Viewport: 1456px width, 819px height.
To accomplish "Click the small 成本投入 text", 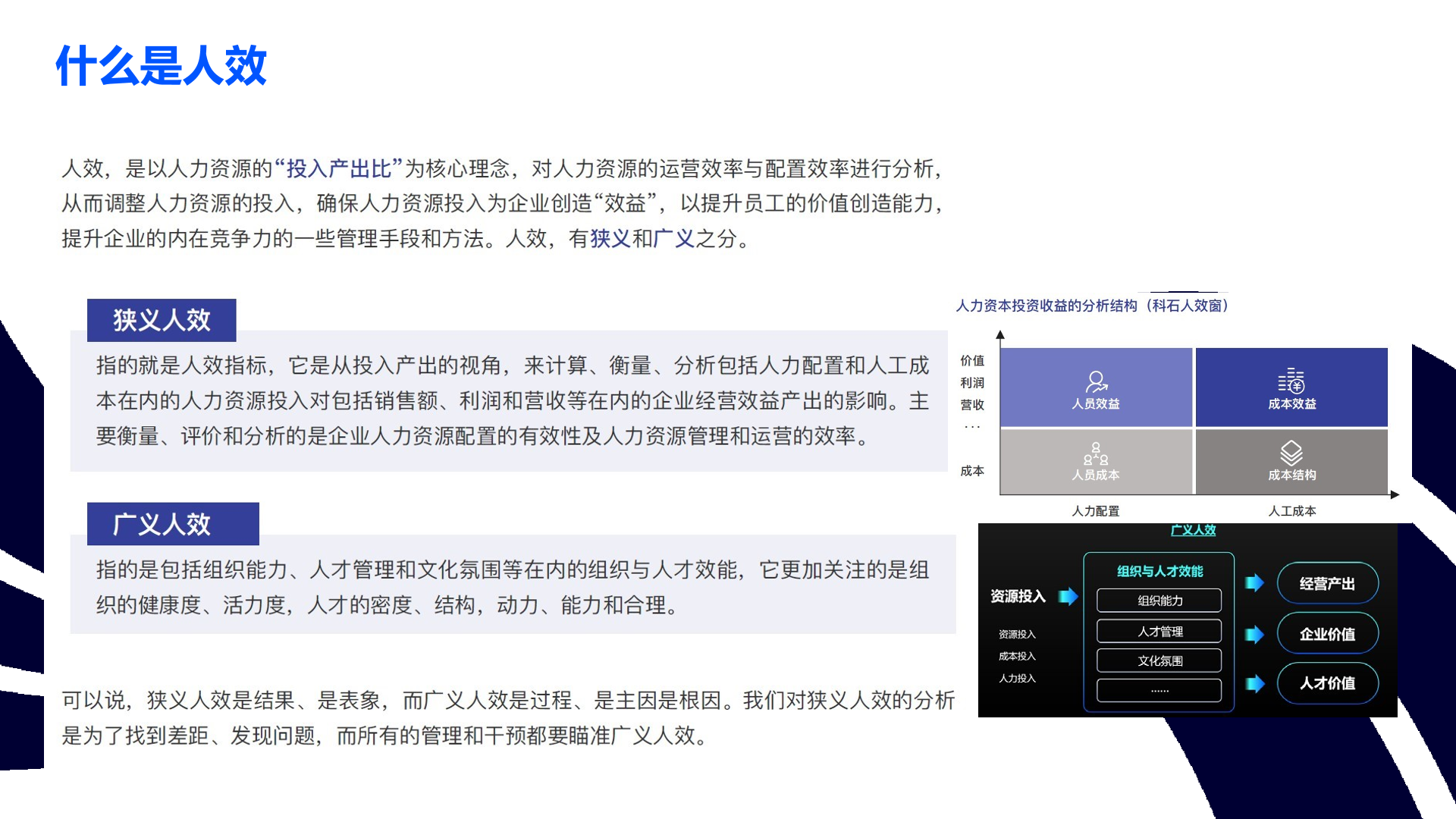I will tap(1017, 656).
